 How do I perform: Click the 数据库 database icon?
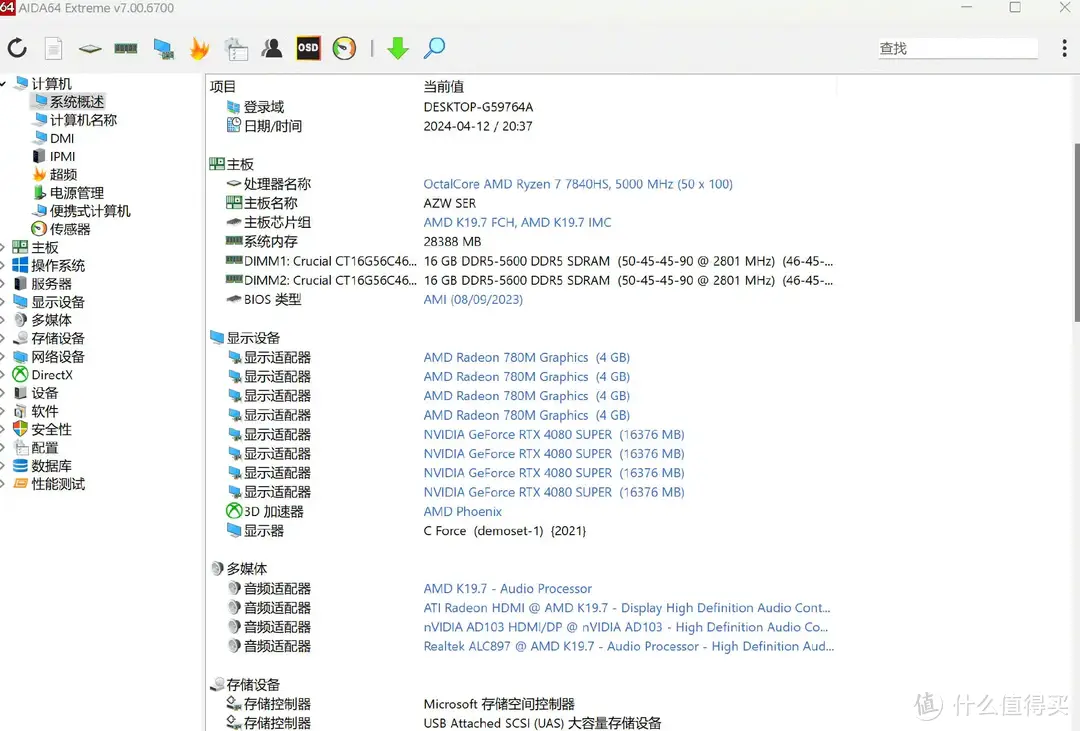21,466
